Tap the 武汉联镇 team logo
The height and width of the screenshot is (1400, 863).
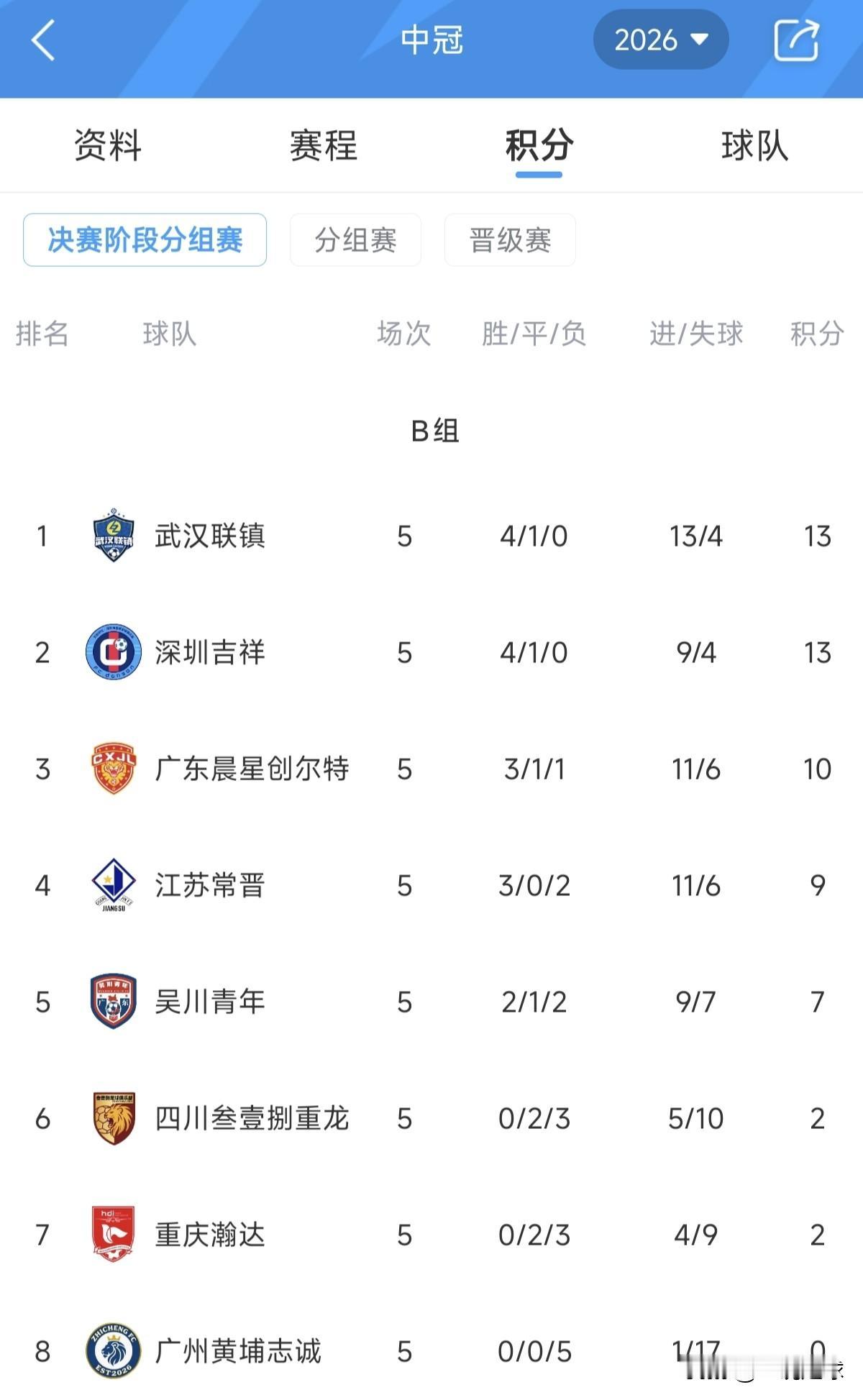pyautogui.click(x=114, y=536)
